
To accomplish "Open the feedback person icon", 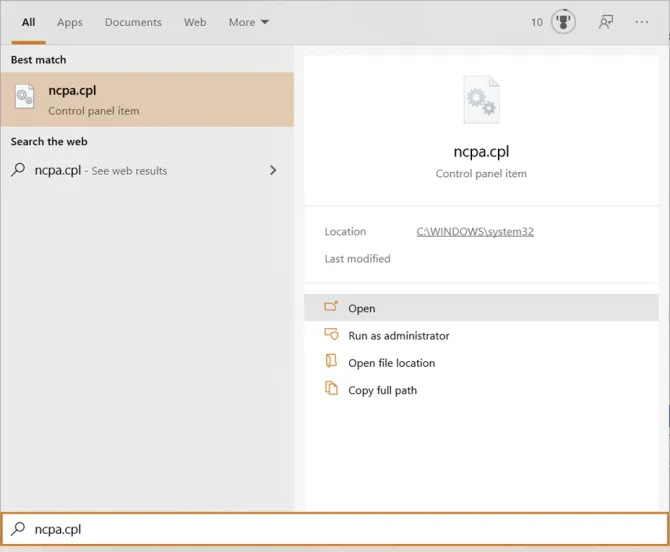I will coord(605,22).
